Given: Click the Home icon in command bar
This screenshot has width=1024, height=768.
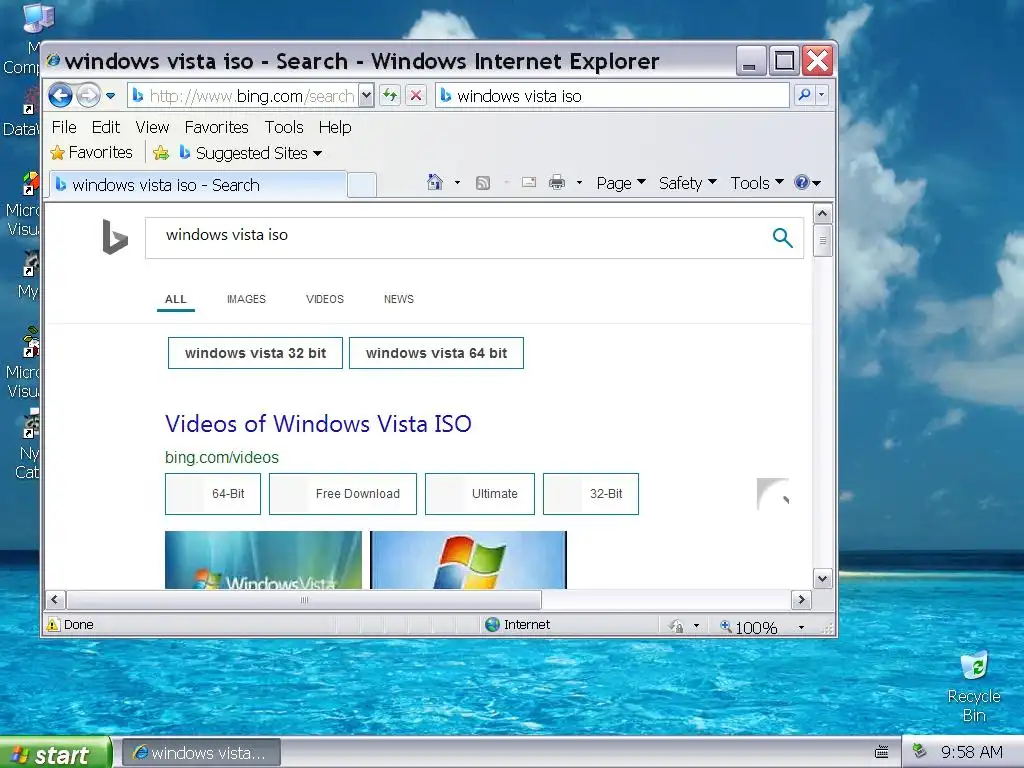Looking at the screenshot, I should pos(434,182).
